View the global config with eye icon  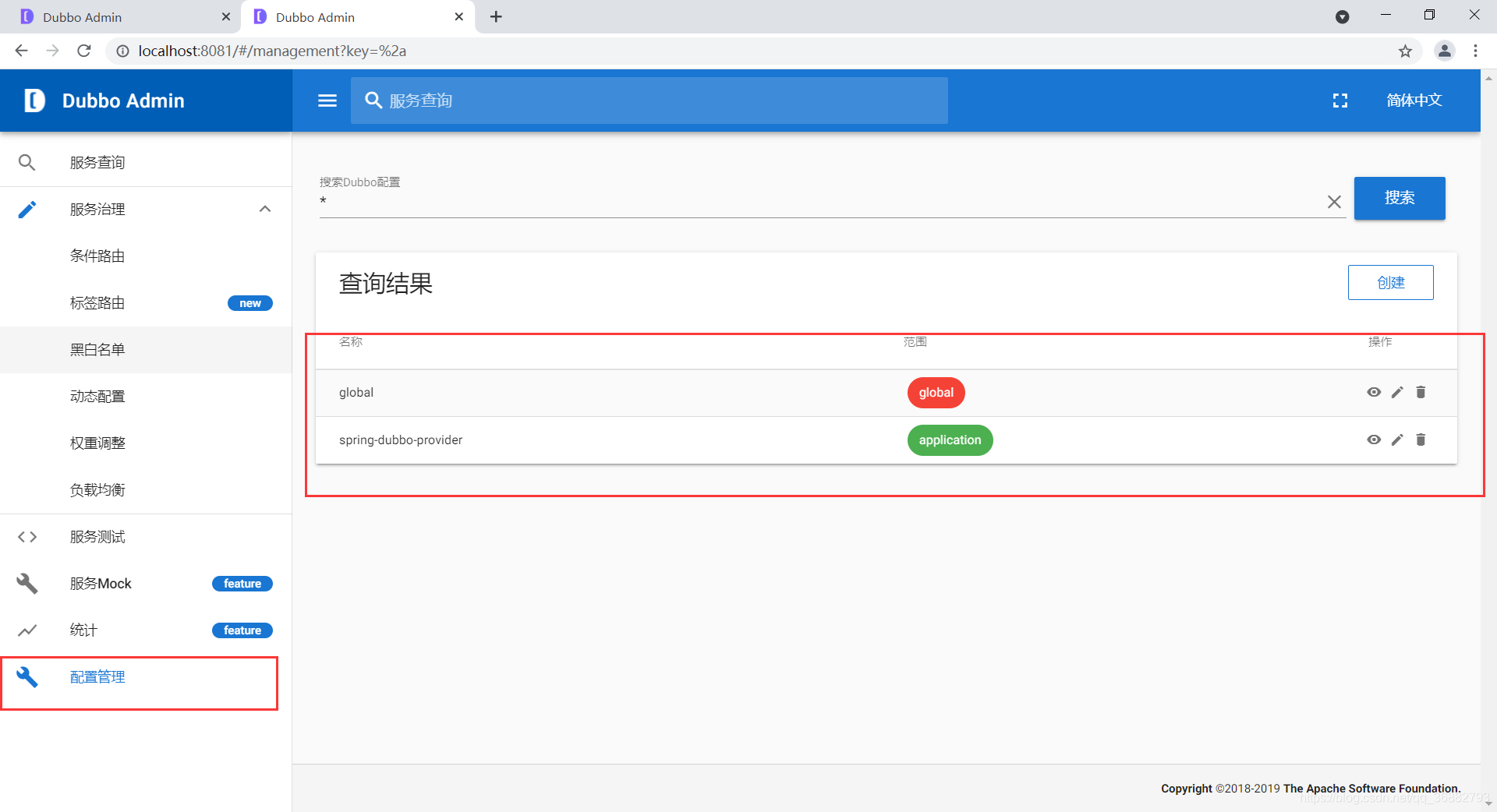(x=1374, y=393)
